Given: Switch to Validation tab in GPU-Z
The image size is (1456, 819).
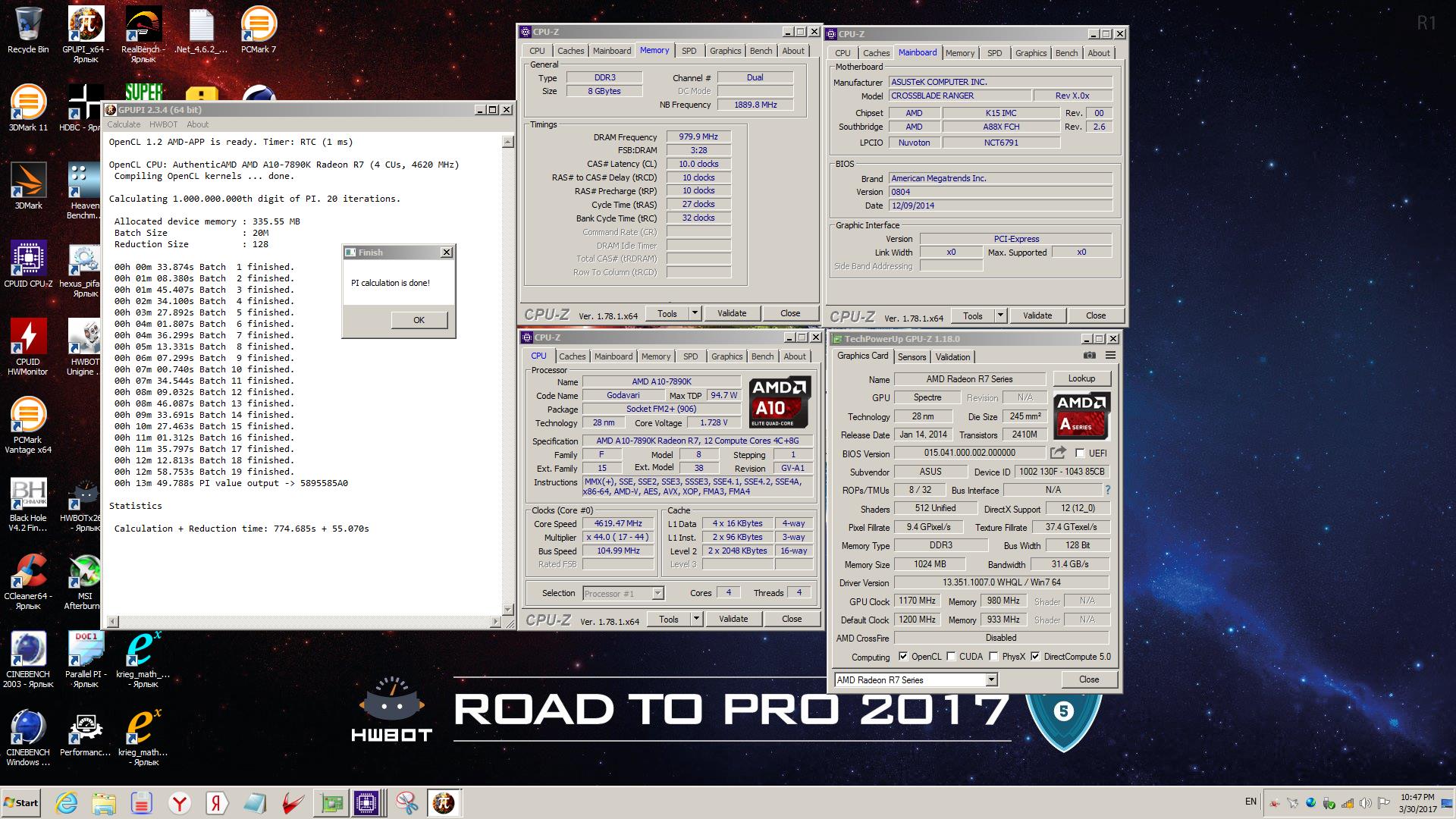Looking at the screenshot, I should pos(952,357).
